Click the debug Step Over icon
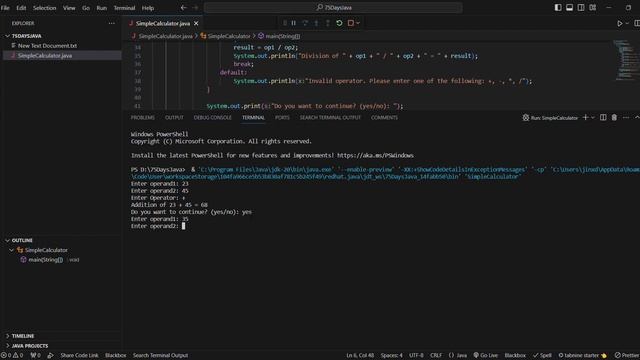This screenshot has width=640, height=360. click(305, 23)
